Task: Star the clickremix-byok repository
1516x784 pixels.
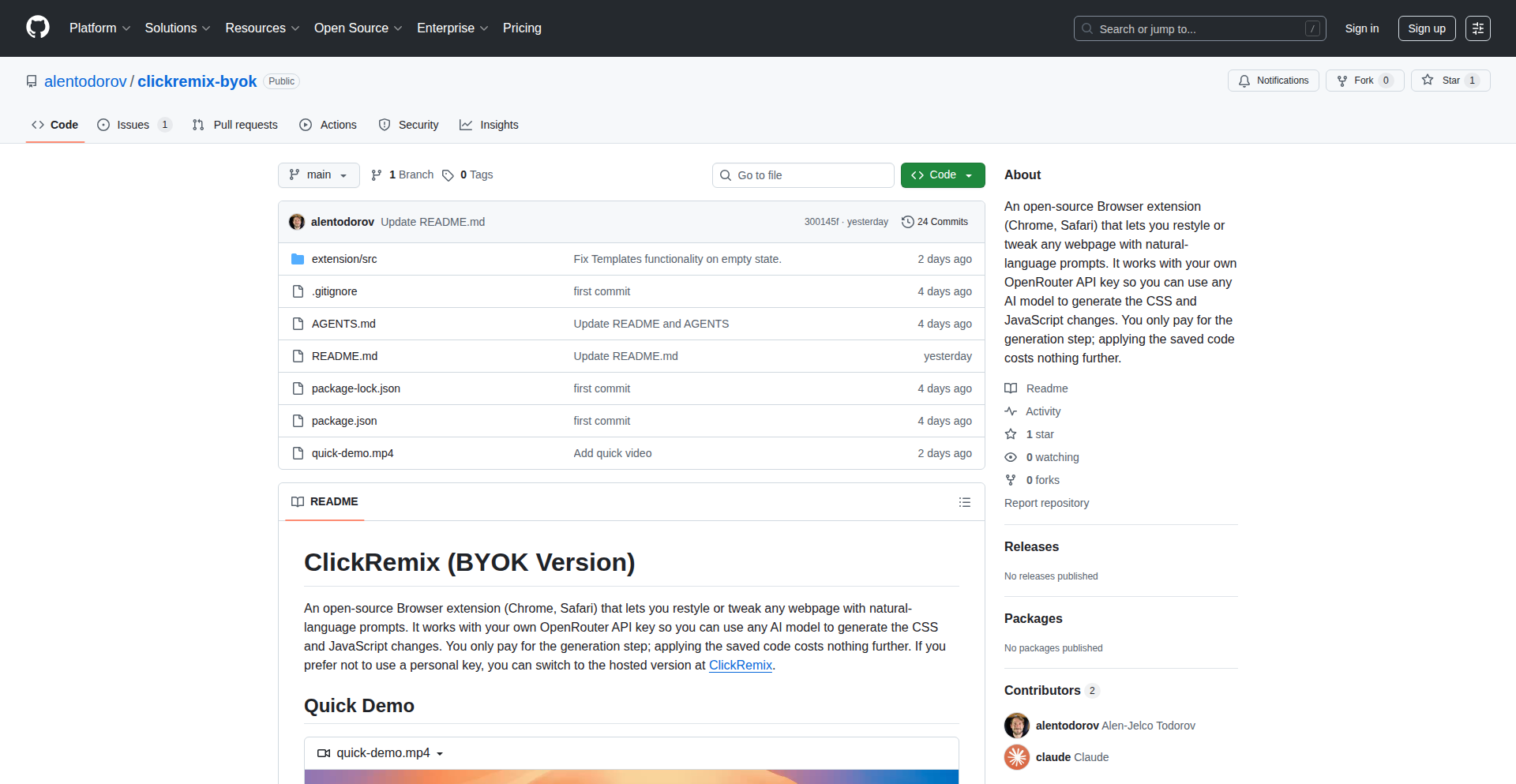Action: point(1450,81)
